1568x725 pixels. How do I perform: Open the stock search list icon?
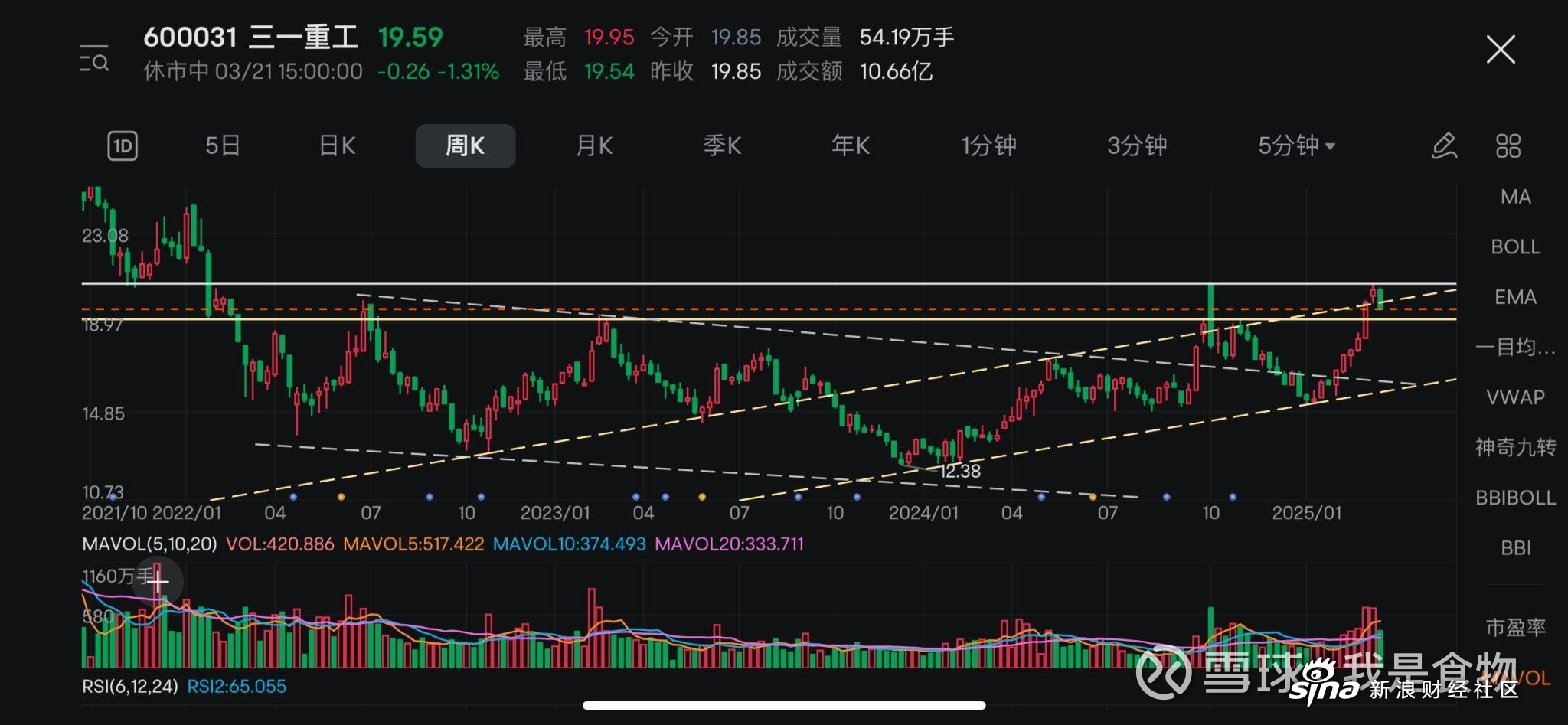point(94,58)
